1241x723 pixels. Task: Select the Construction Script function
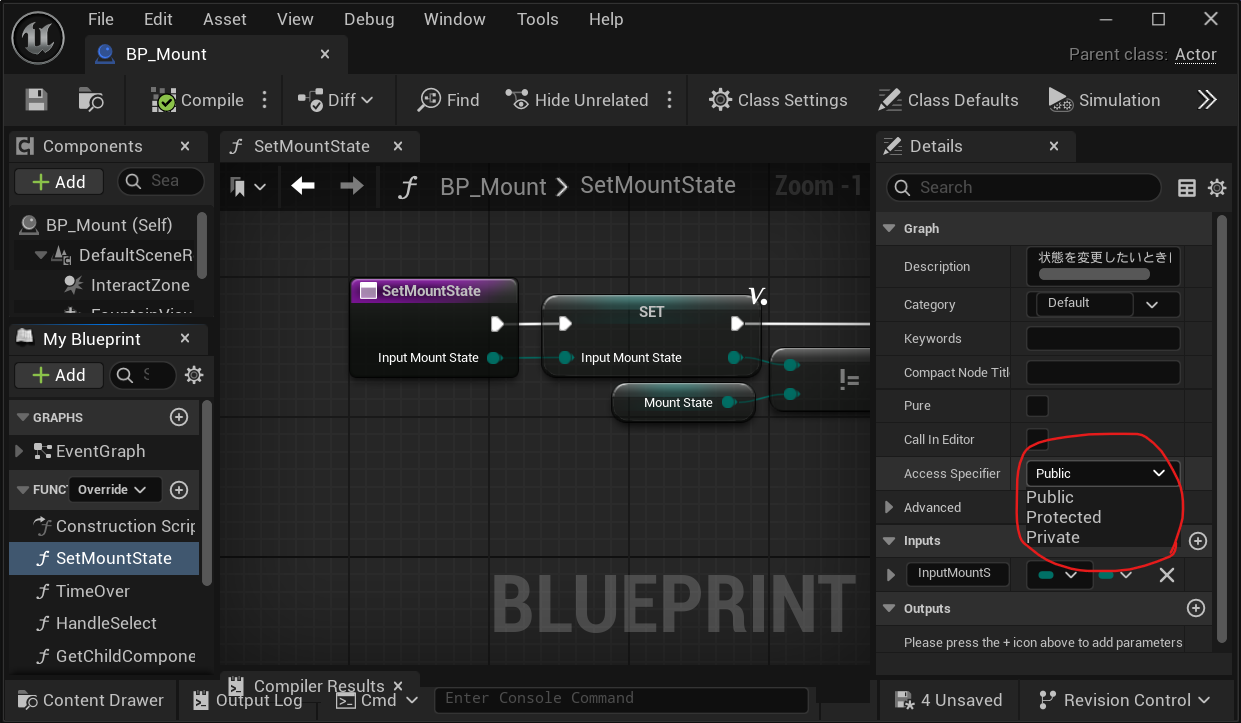(x=114, y=526)
